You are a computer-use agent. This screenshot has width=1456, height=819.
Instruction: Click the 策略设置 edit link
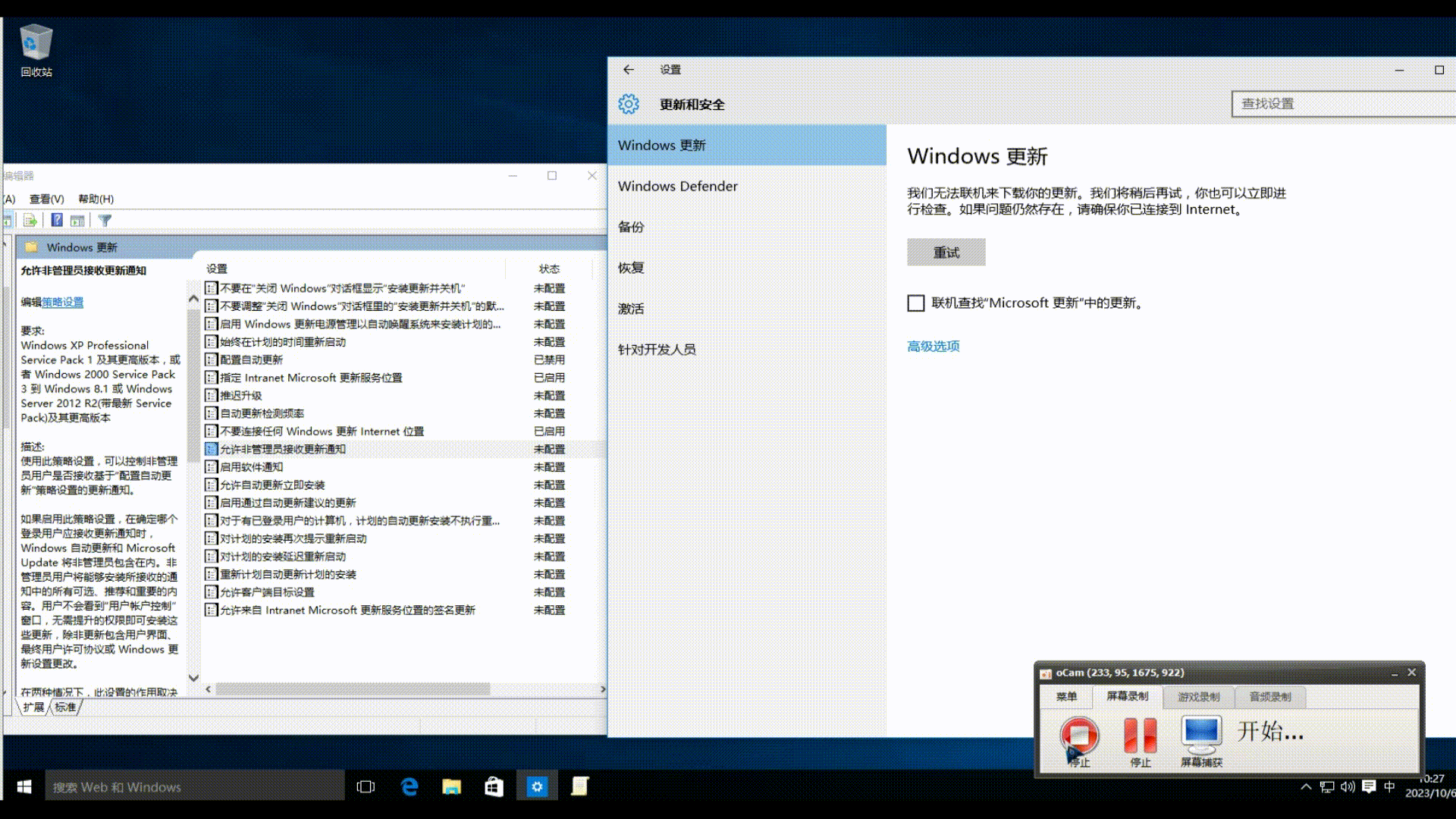click(62, 303)
